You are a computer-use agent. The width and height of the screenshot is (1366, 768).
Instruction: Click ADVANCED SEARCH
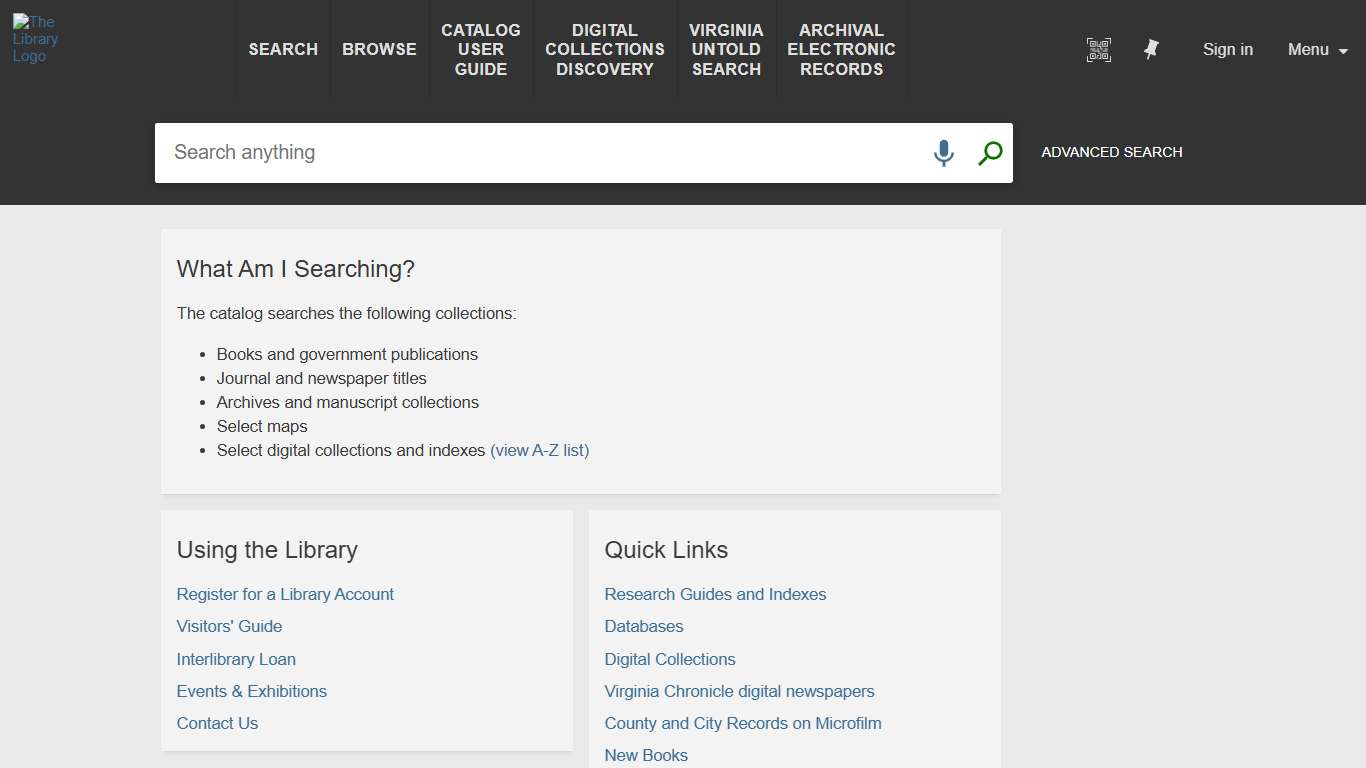pos(1111,152)
